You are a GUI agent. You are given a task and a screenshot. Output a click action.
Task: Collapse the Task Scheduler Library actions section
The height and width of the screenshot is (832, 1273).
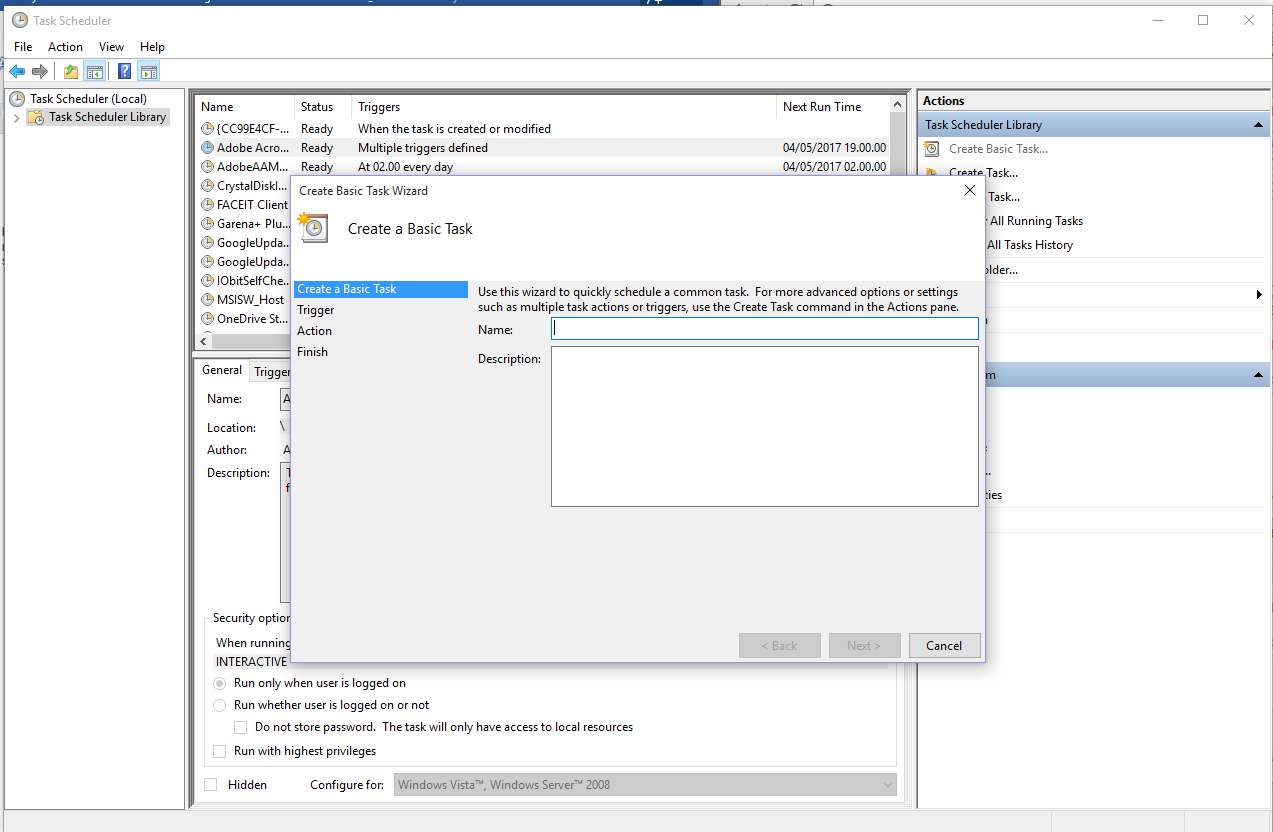(1257, 124)
